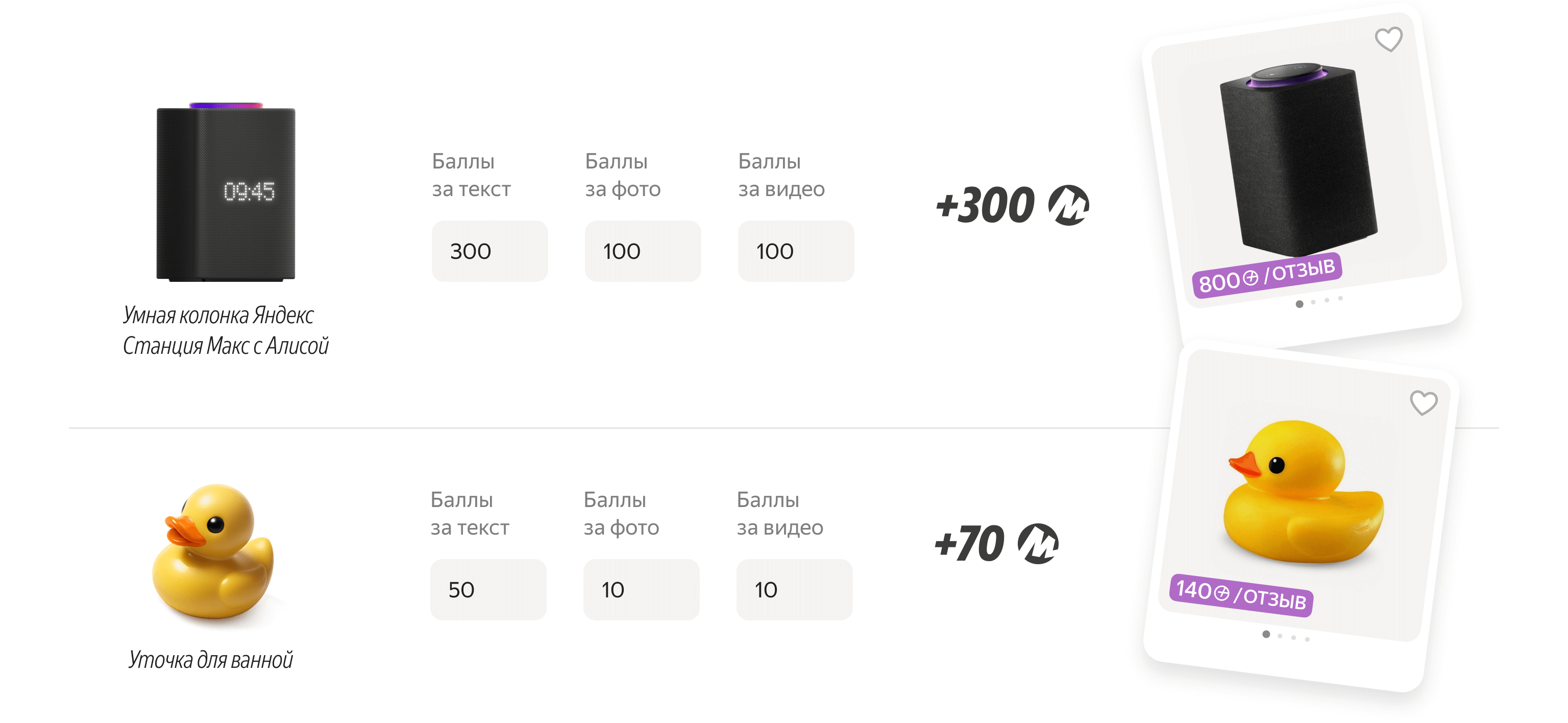Screen dimensions: 1568x723
Task: Select the last carousel dot under speaker
Action: coord(1340,298)
